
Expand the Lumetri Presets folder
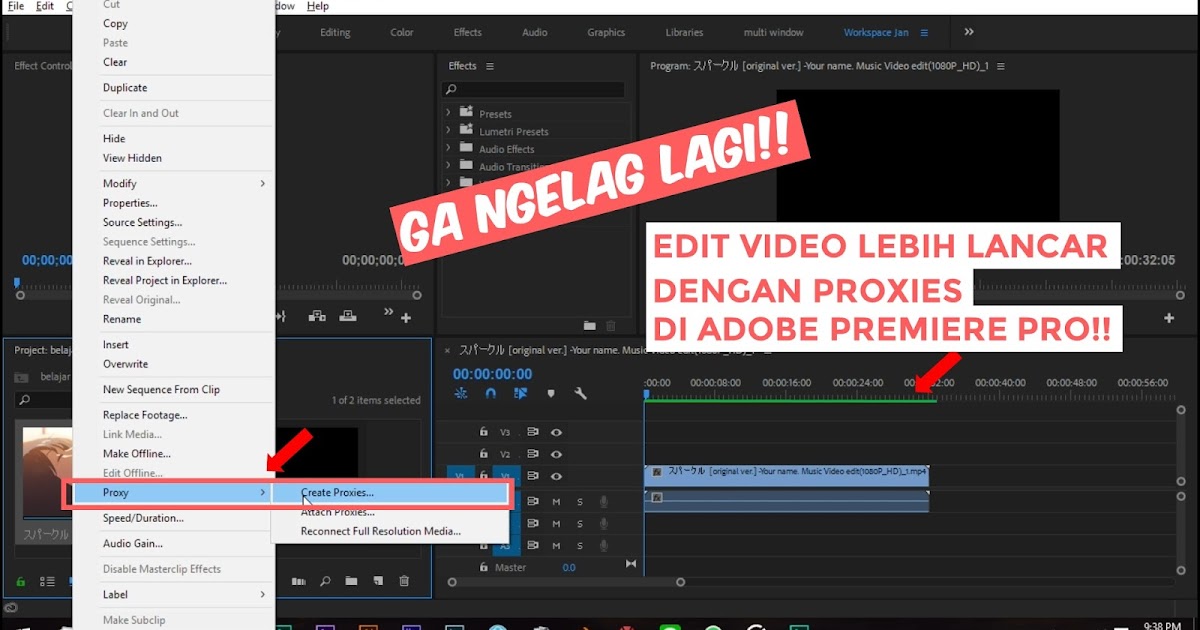point(448,131)
